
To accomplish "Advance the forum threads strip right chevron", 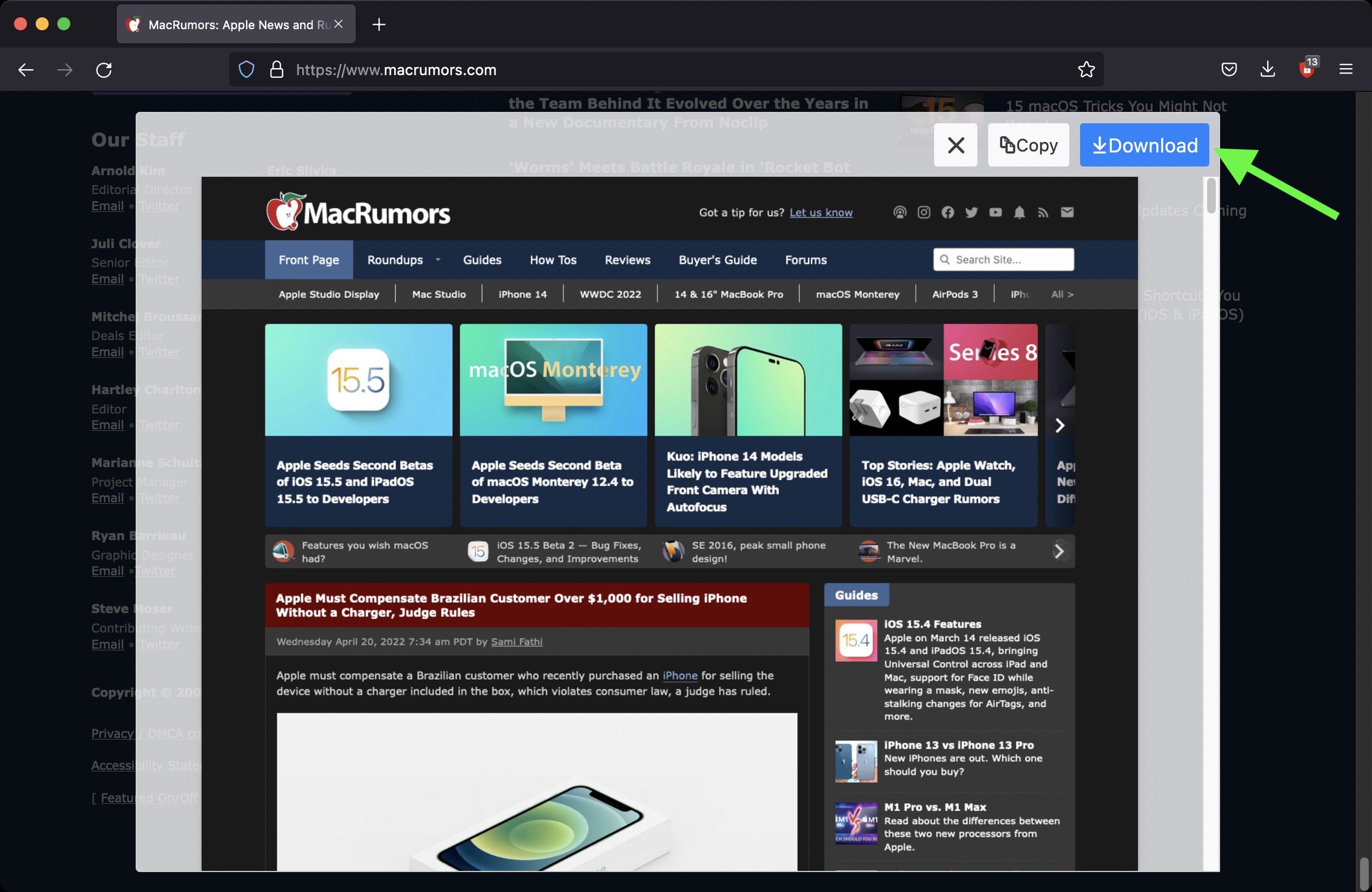I will click(x=1059, y=551).
